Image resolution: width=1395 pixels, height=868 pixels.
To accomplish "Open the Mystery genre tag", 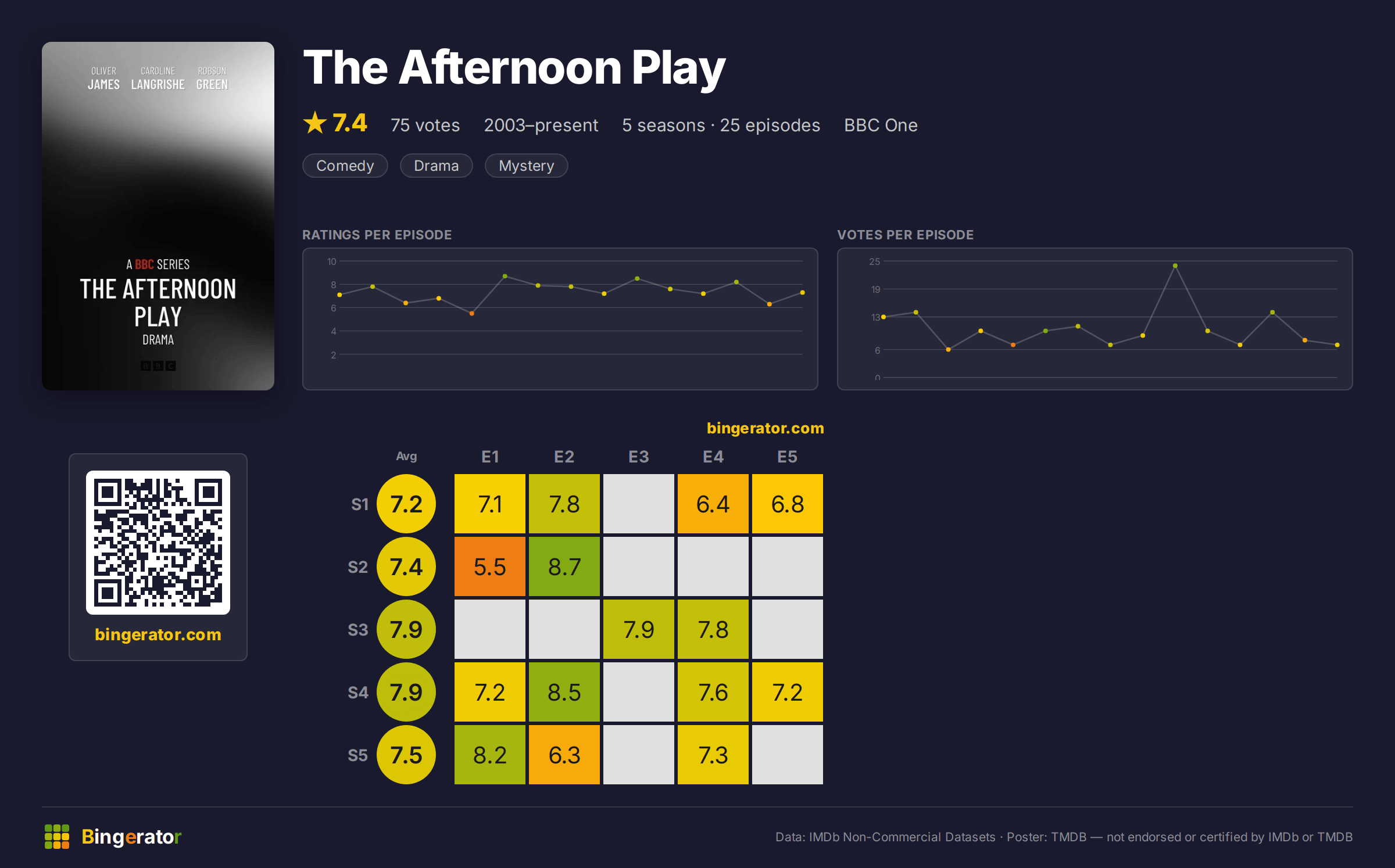I will pos(527,166).
